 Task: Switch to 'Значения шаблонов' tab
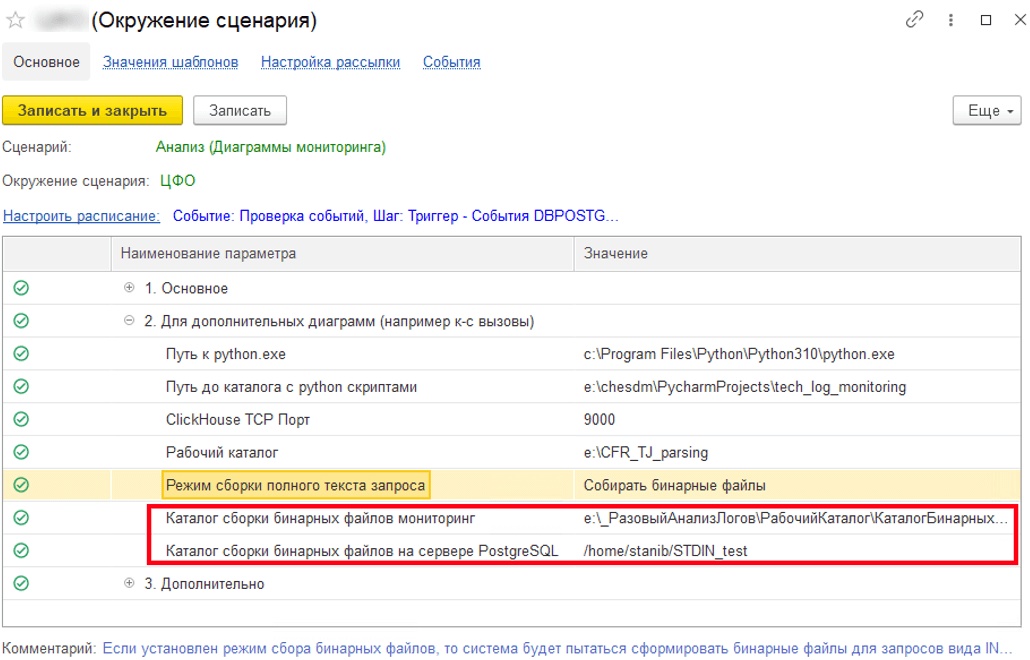point(170,62)
